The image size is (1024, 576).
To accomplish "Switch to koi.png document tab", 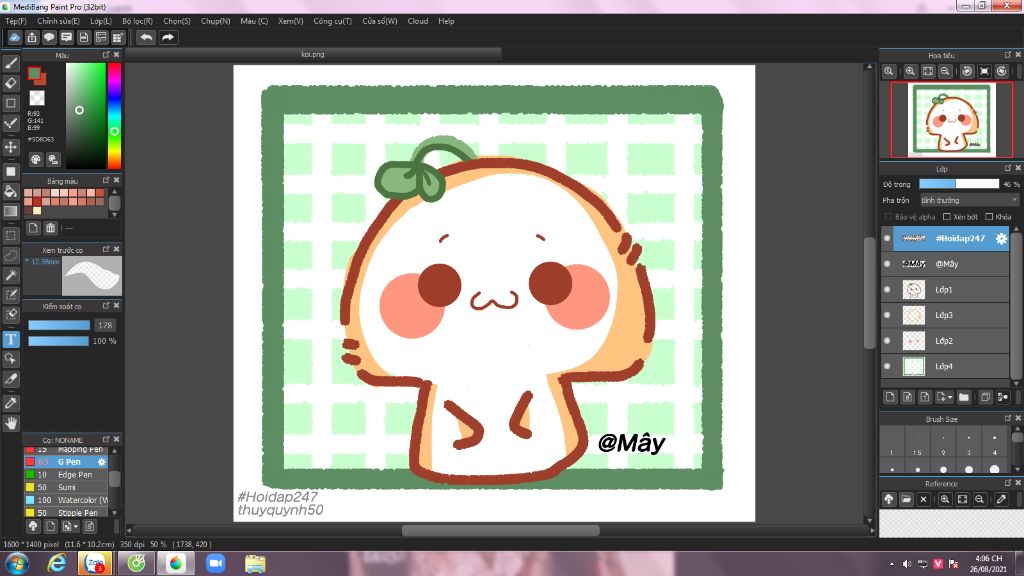I will pyautogui.click(x=313, y=54).
